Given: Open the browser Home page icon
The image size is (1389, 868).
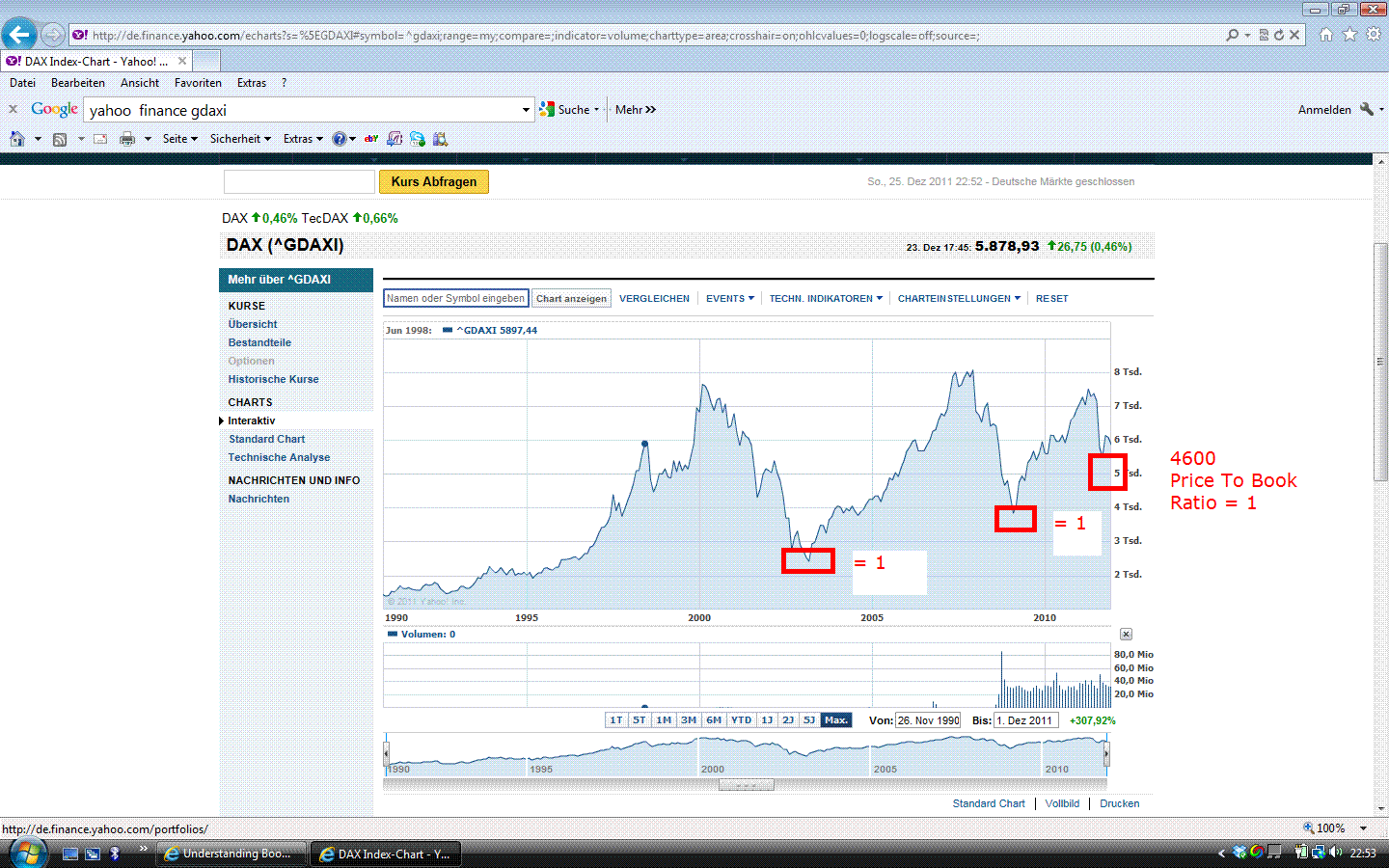Looking at the screenshot, I should (1326, 35).
